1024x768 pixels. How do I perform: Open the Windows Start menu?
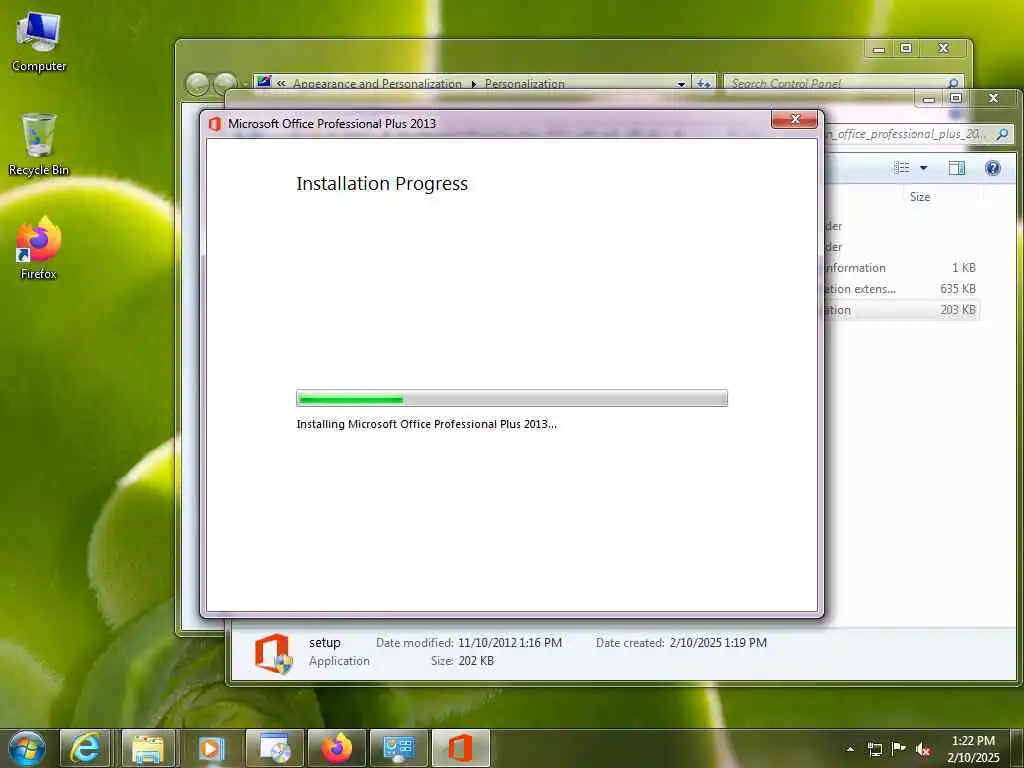[x=27, y=748]
